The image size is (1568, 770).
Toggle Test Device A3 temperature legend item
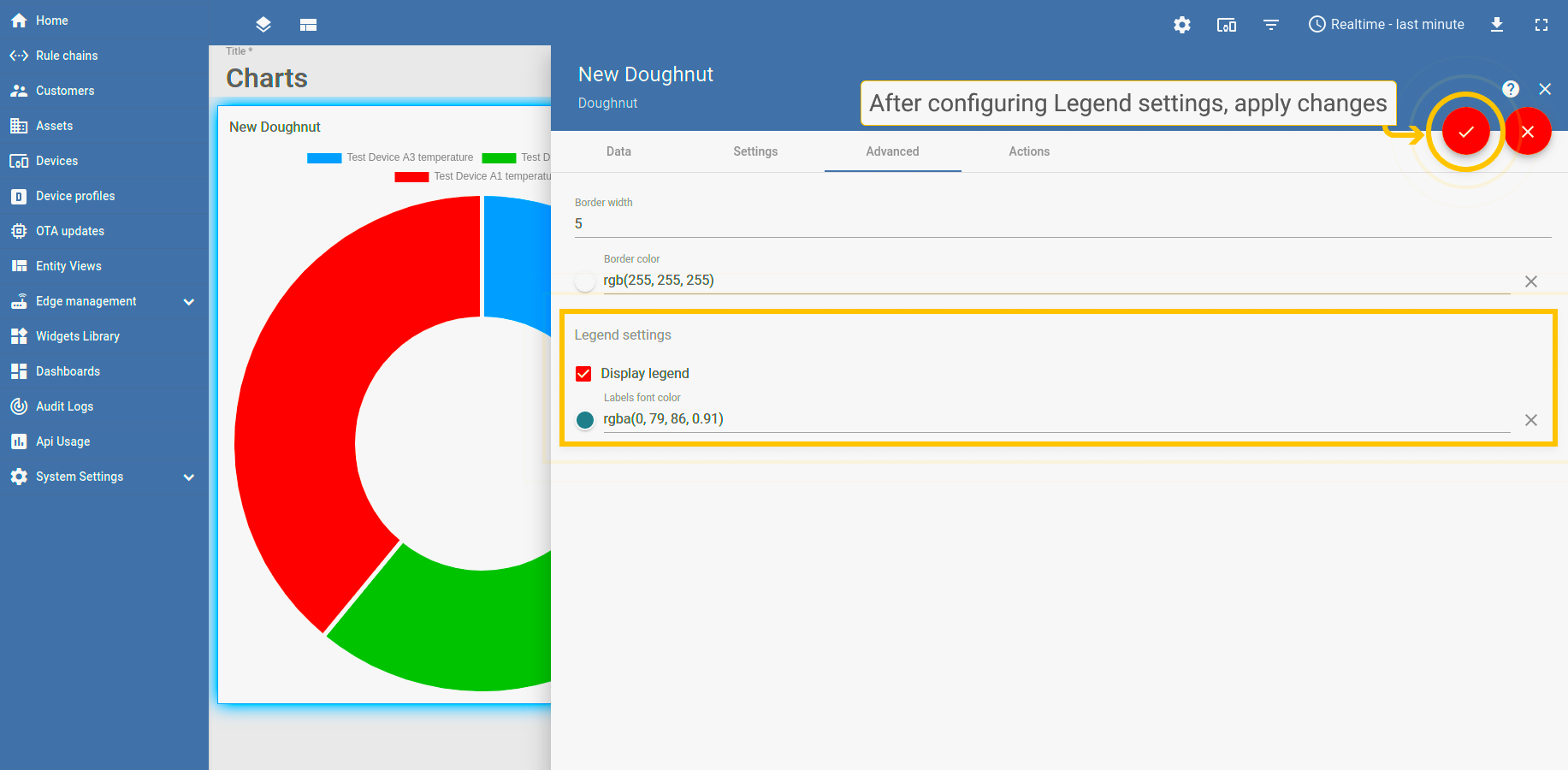390,157
